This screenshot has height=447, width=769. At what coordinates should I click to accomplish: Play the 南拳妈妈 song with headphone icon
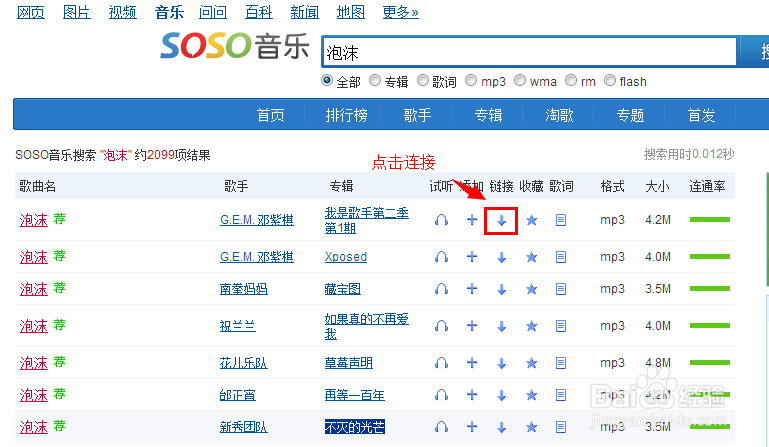coord(441,289)
